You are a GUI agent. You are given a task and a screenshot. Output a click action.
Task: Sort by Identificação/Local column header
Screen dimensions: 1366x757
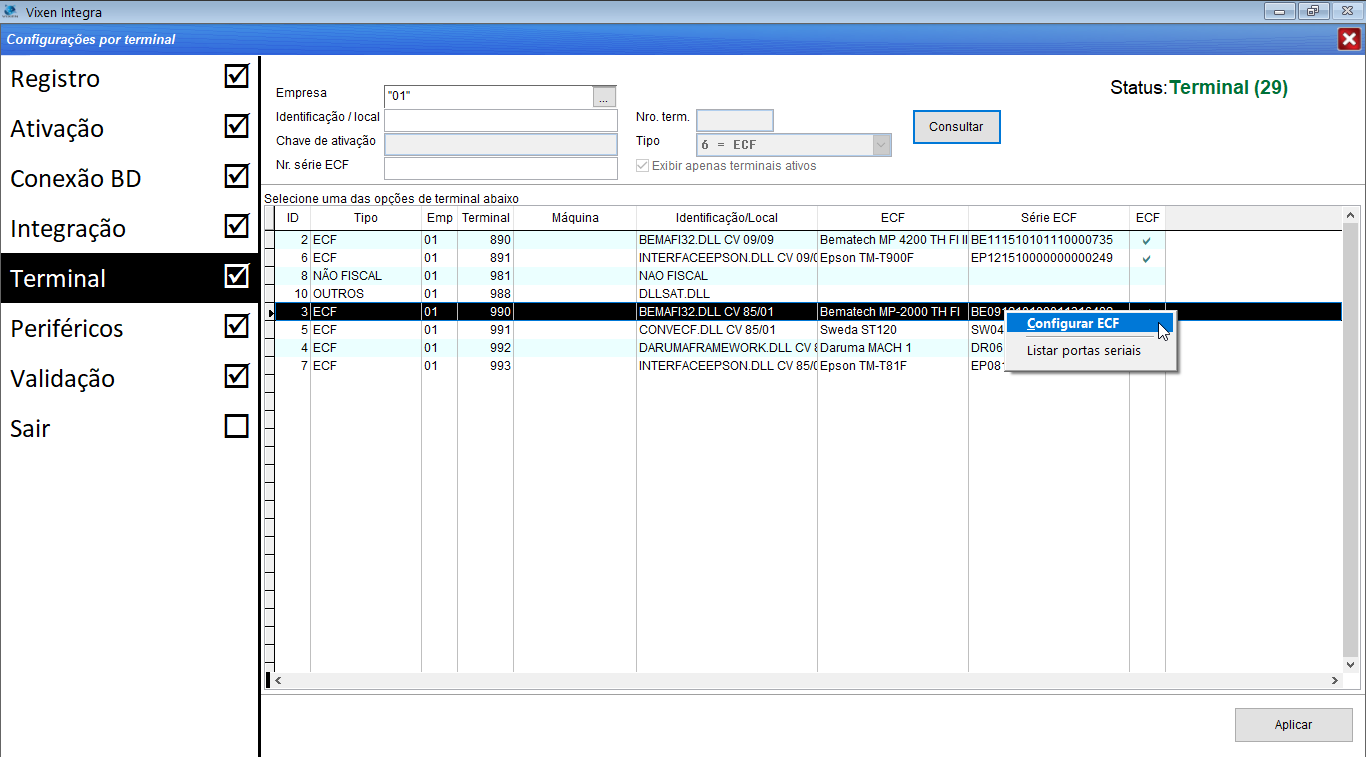click(x=726, y=217)
